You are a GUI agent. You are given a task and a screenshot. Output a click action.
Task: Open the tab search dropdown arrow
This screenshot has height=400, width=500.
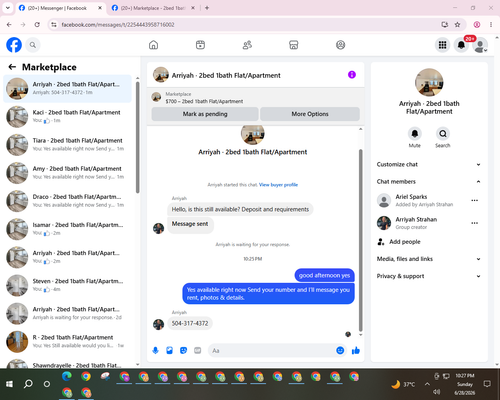(x=8, y=8)
